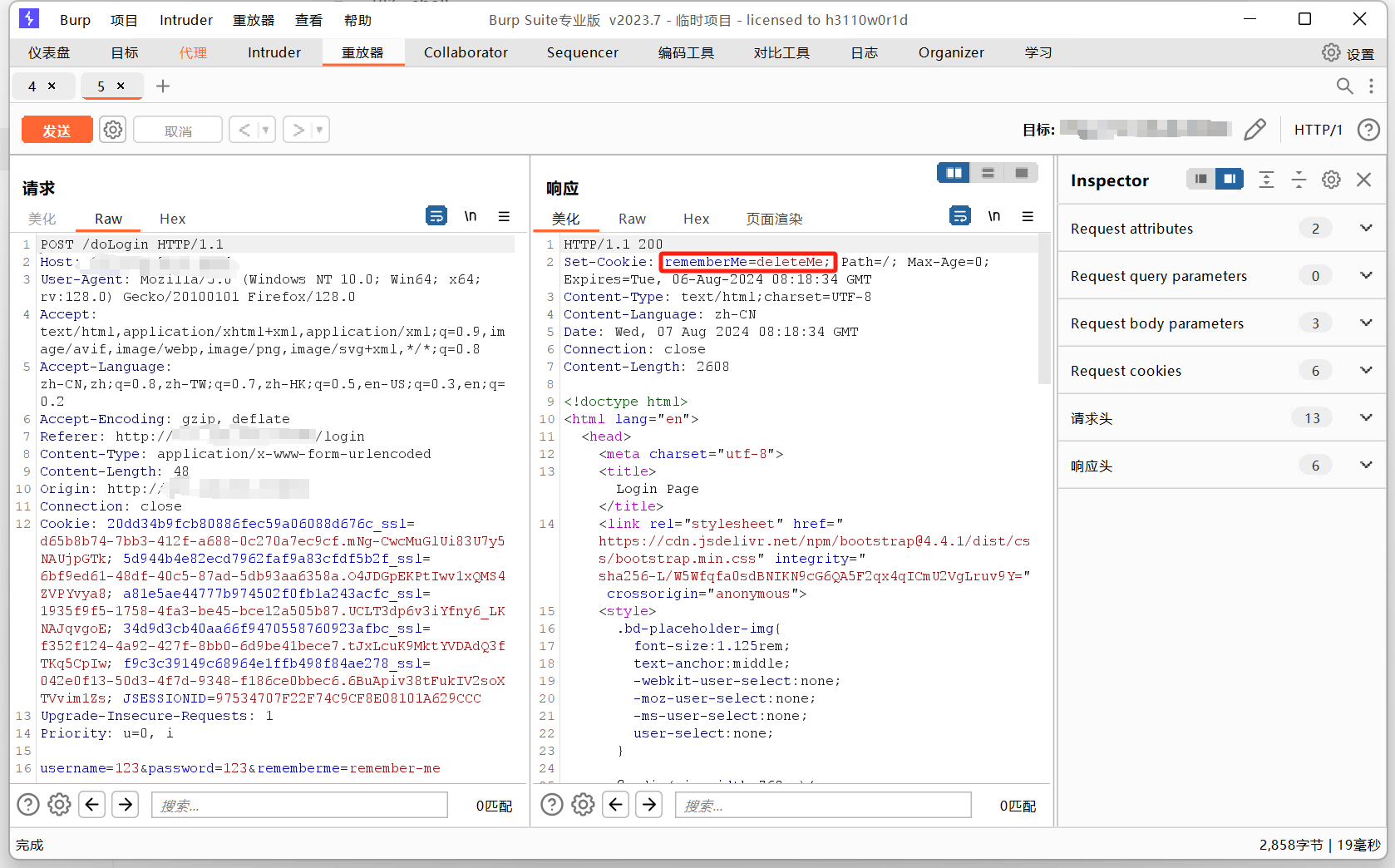Select response 页面渲染 render tab

pyautogui.click(x=774, y=219)
